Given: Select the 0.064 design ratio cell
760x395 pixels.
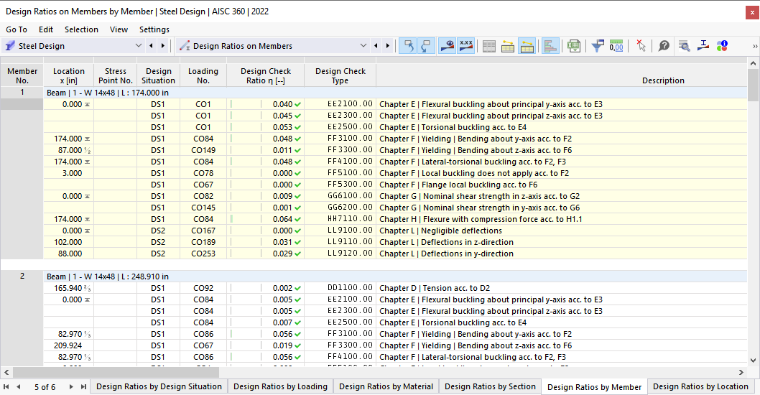Looking at the screenshot, I should point(266,219).
